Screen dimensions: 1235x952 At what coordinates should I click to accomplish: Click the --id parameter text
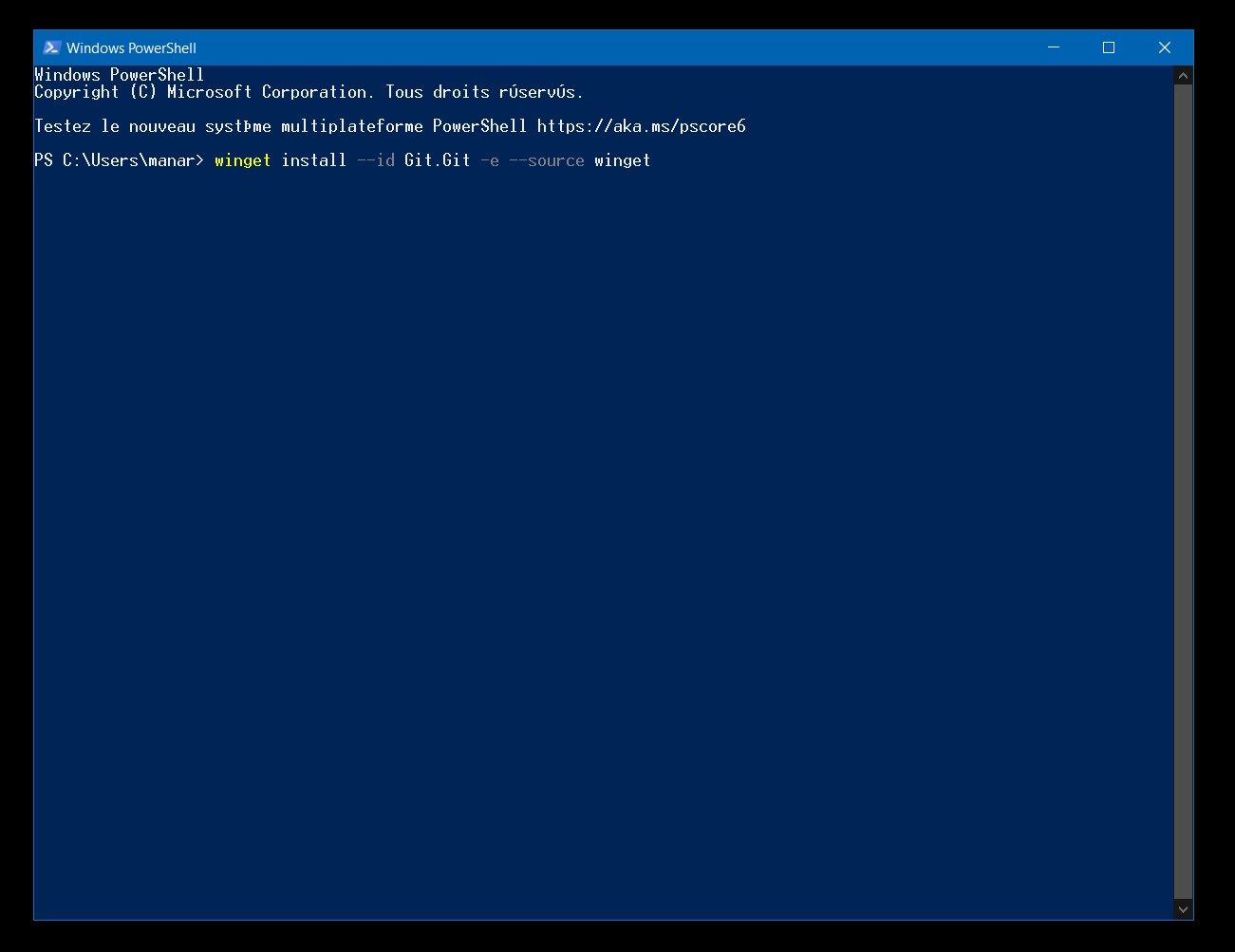tap(376, 160)
